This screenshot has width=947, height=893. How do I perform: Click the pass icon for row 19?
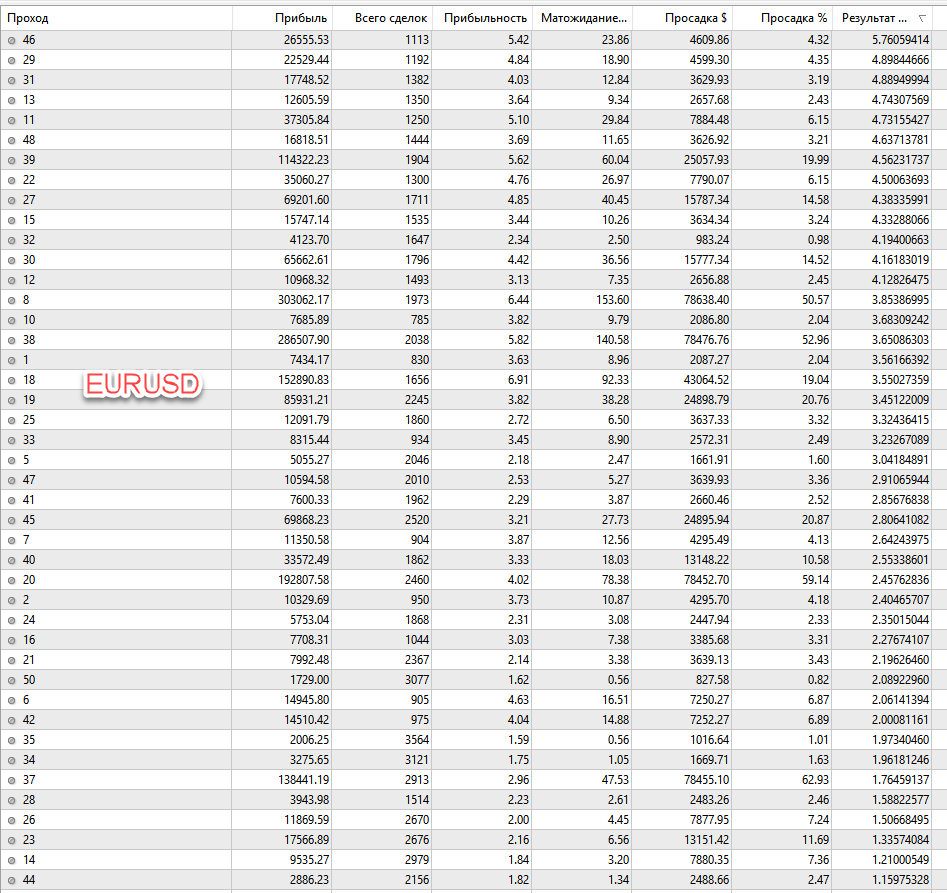point(11,400)
